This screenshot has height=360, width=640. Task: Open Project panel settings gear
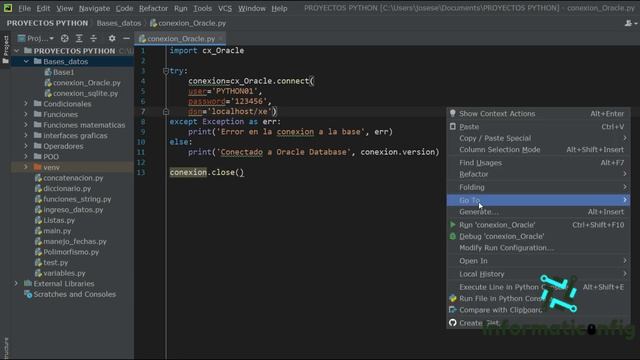click(112, 38)
